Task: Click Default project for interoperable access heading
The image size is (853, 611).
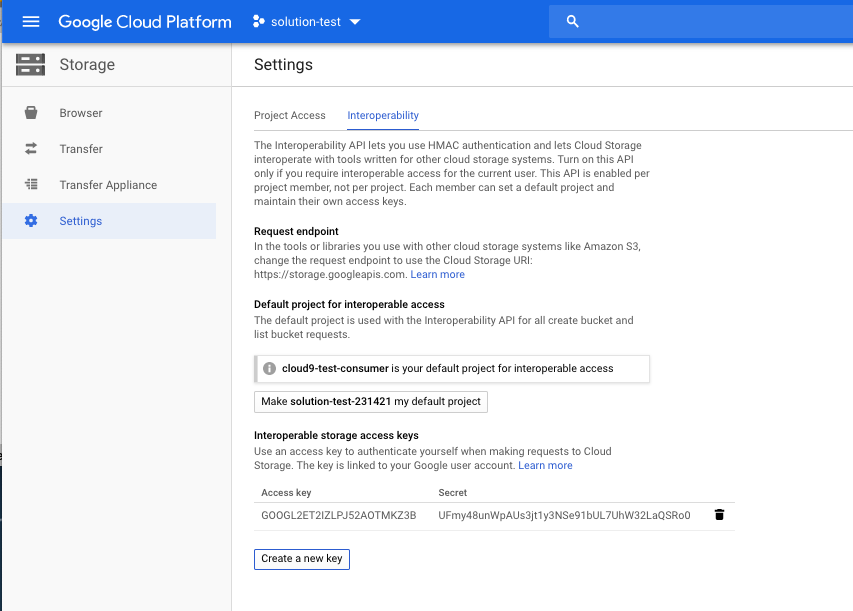Action: click(349, 304)
